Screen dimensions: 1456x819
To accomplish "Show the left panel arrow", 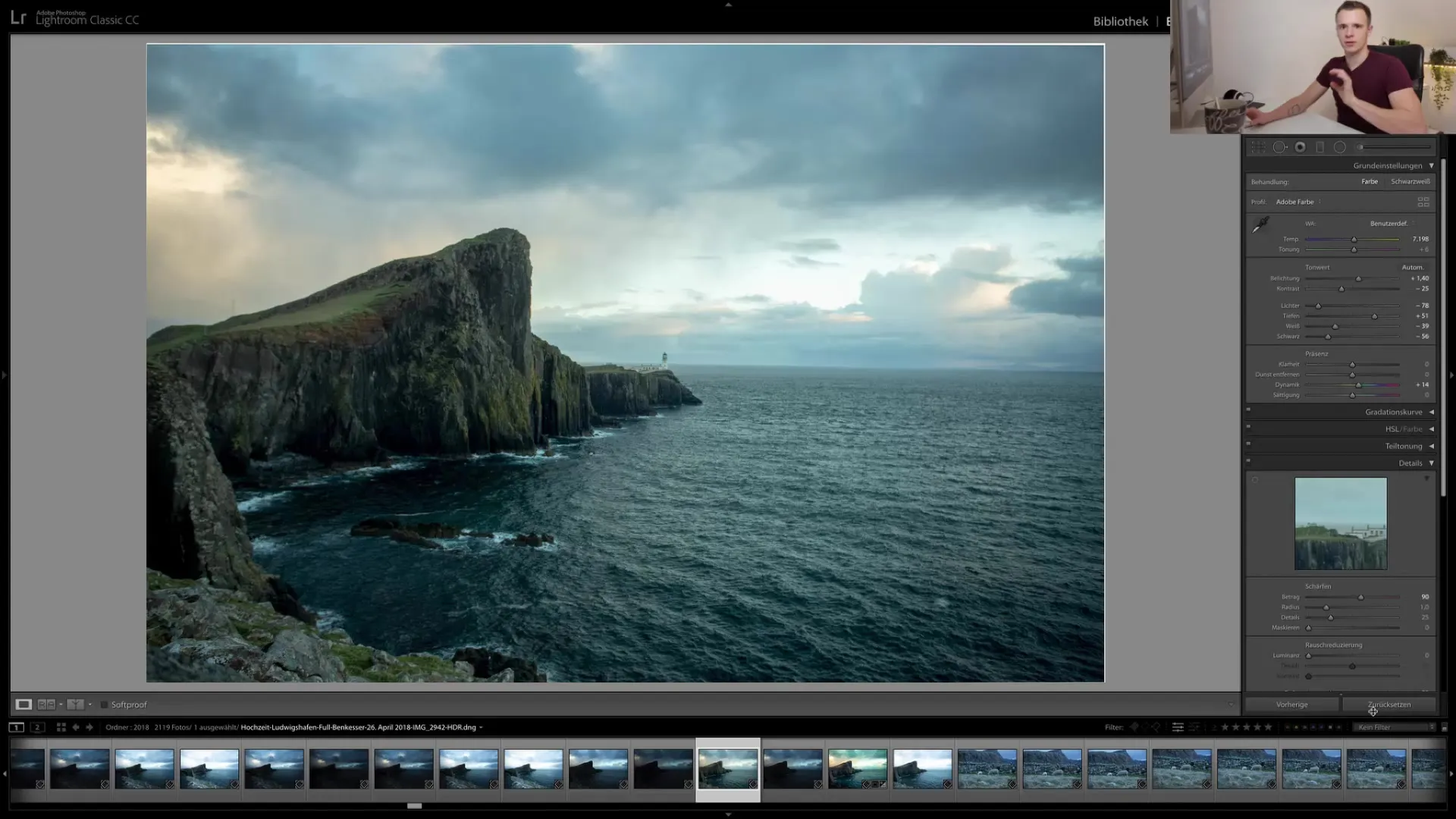I will click(x=4, y=375).
